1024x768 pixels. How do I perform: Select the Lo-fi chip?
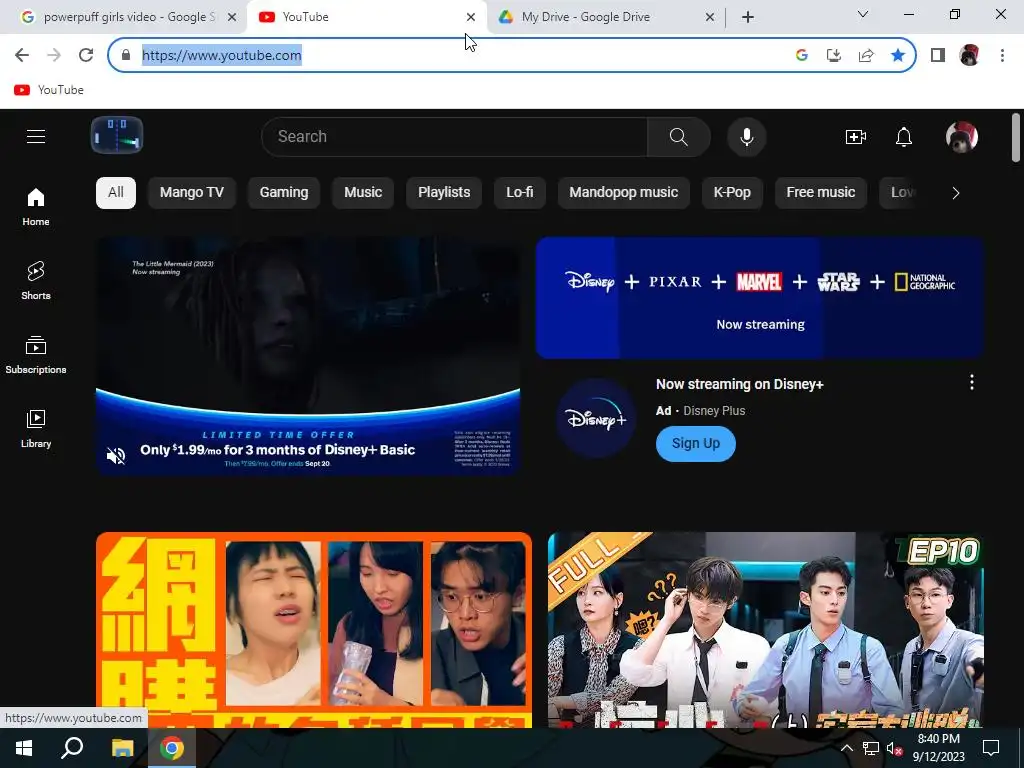pyautogui.click(x=520, y=193)
